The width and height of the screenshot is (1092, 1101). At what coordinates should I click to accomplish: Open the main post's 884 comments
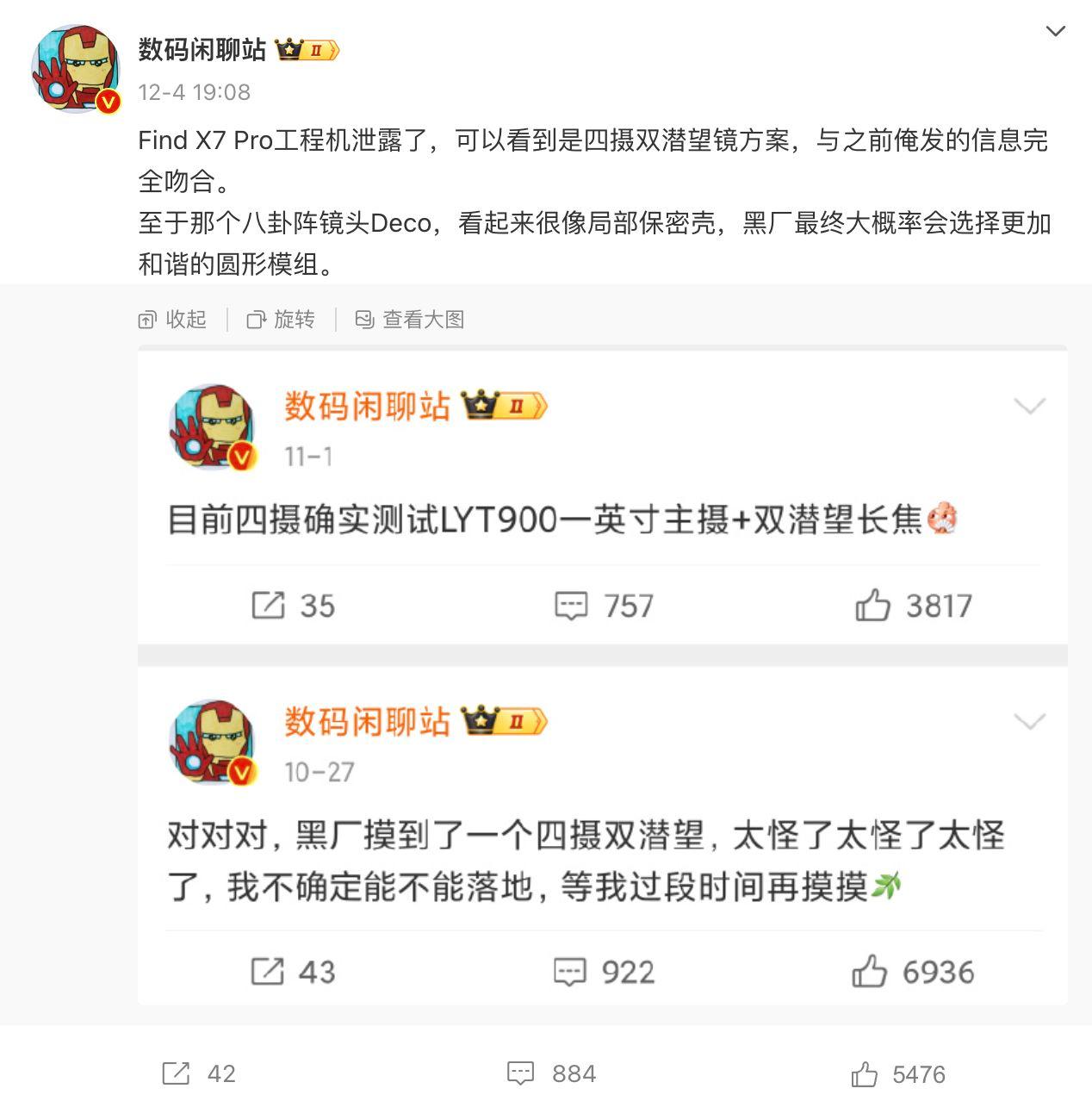[x=551, y=1073]
